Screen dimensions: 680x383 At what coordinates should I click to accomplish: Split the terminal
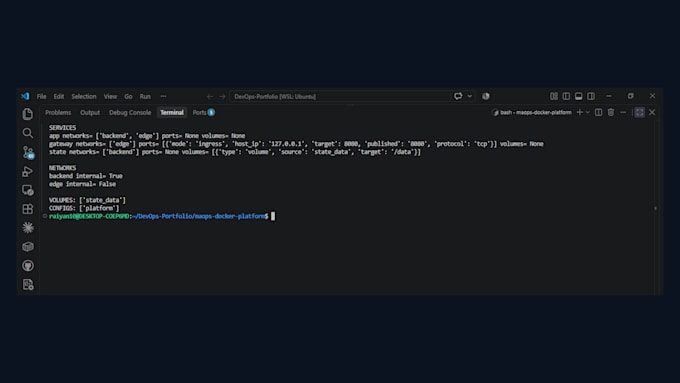click(598, 112)
